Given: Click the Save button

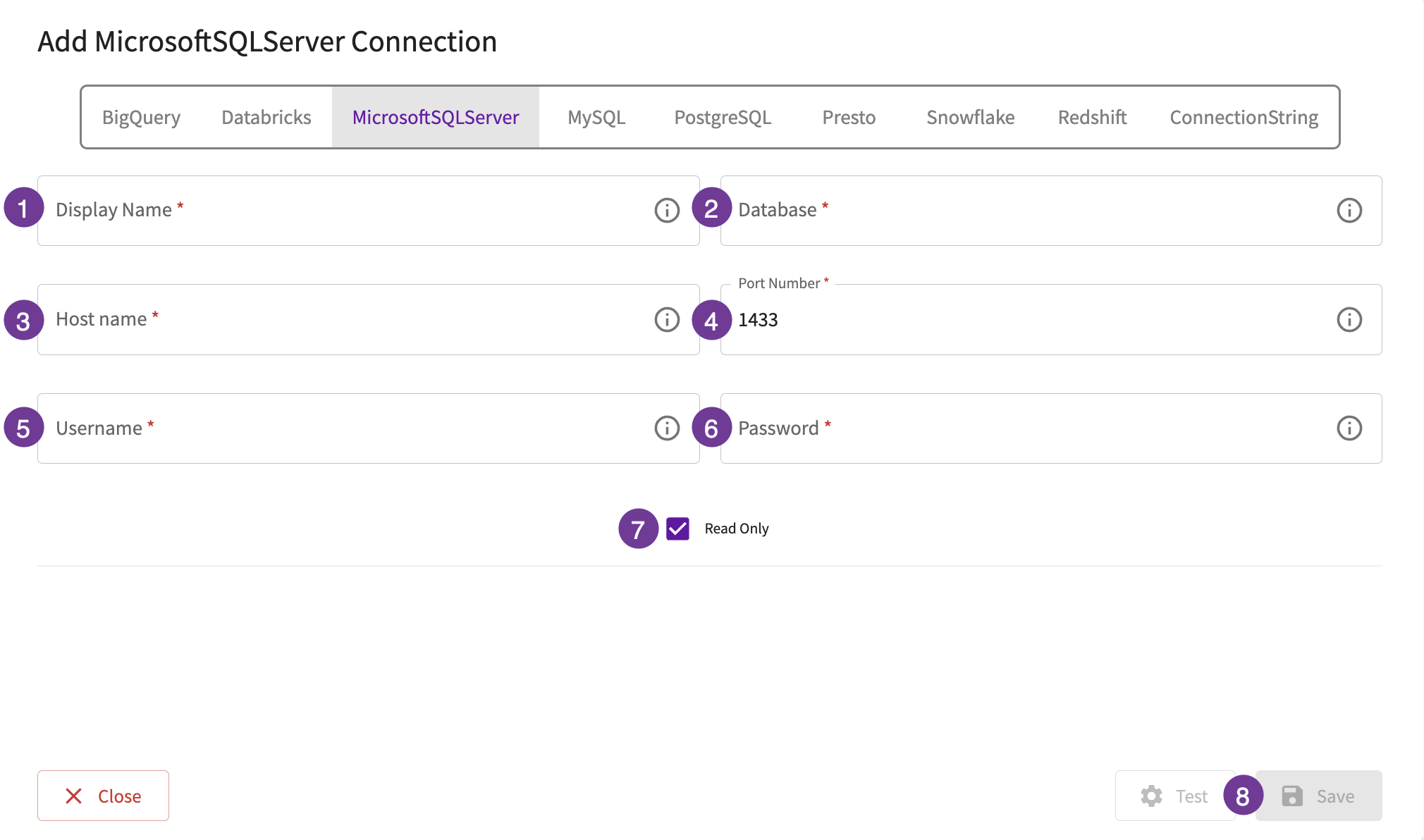Looking at the screenshot, I should coord(1318,796).
